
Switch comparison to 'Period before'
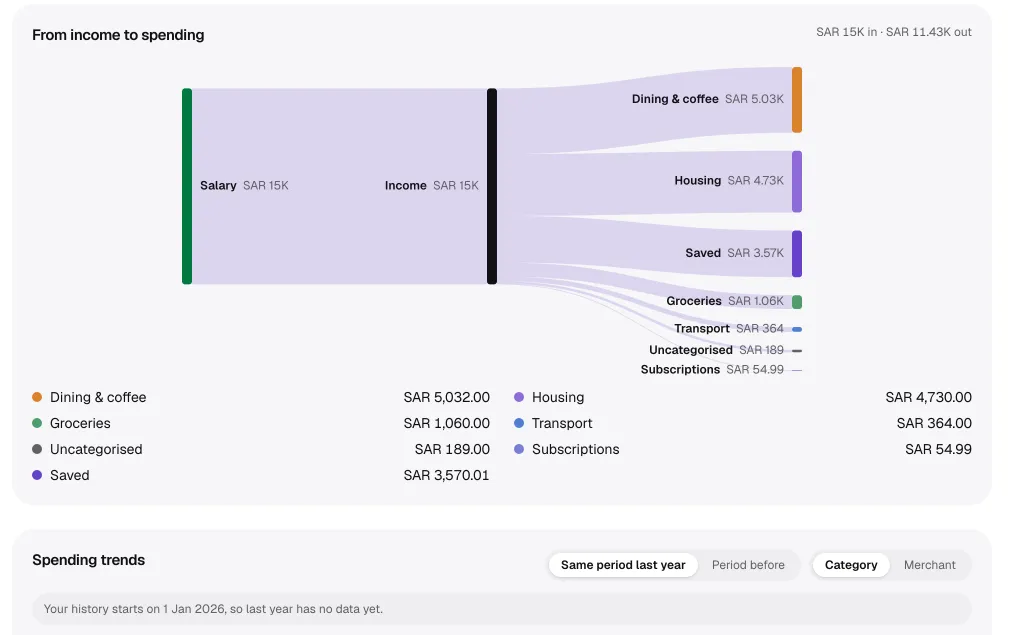point(748,565)
